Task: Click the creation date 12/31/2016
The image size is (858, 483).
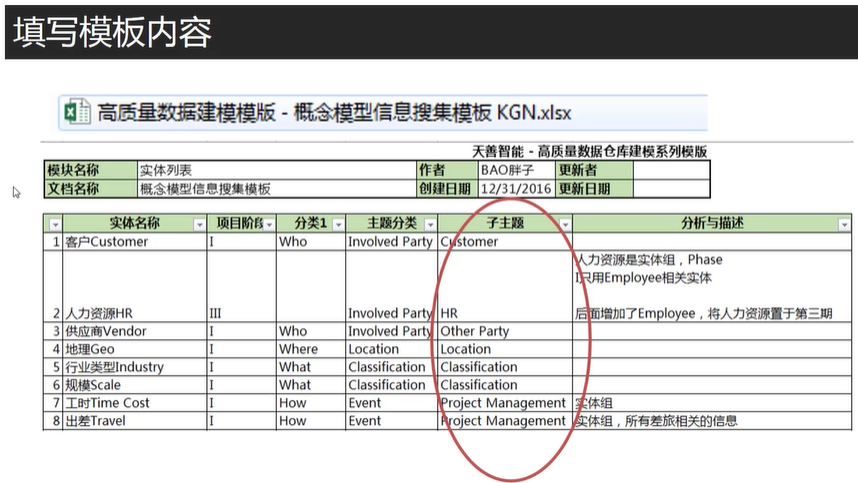Action: click(517, 189)
